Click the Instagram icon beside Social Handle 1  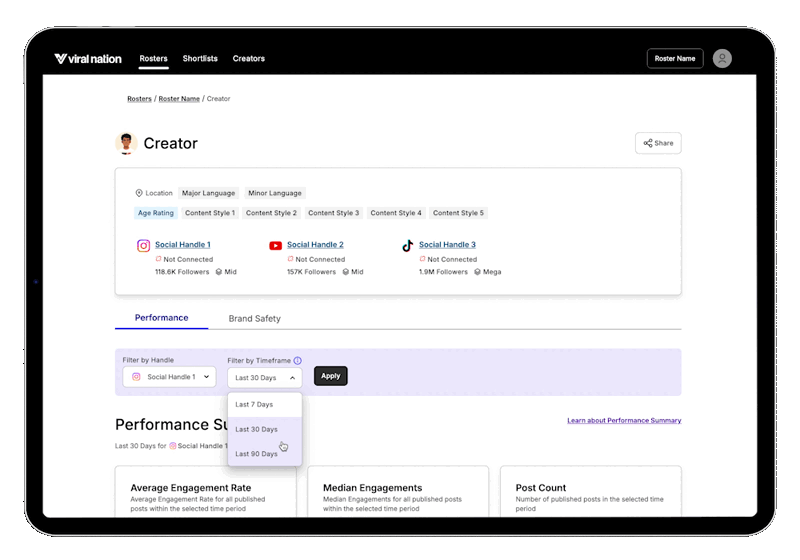click(143, 245)
